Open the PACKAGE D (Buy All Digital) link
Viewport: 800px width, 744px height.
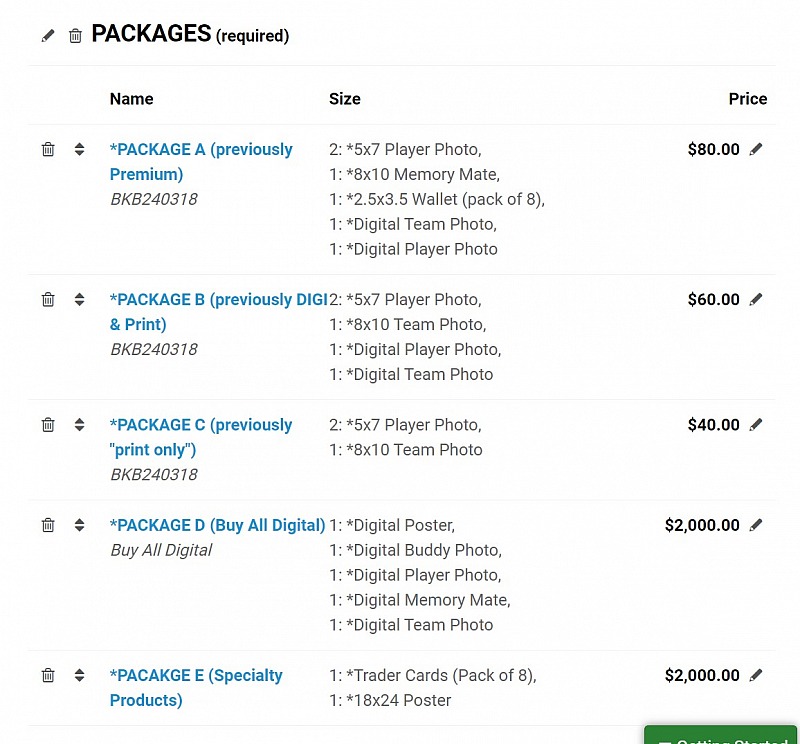pos(217,525)
